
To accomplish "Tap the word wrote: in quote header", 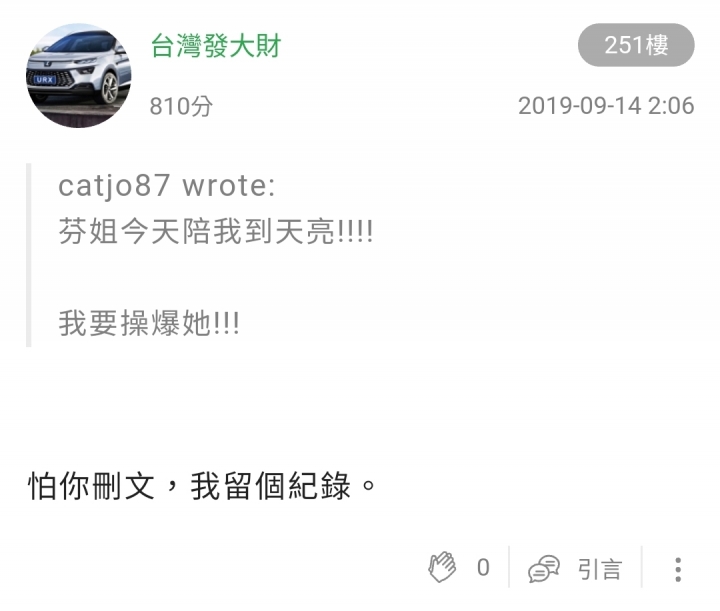I will [229, 186].
